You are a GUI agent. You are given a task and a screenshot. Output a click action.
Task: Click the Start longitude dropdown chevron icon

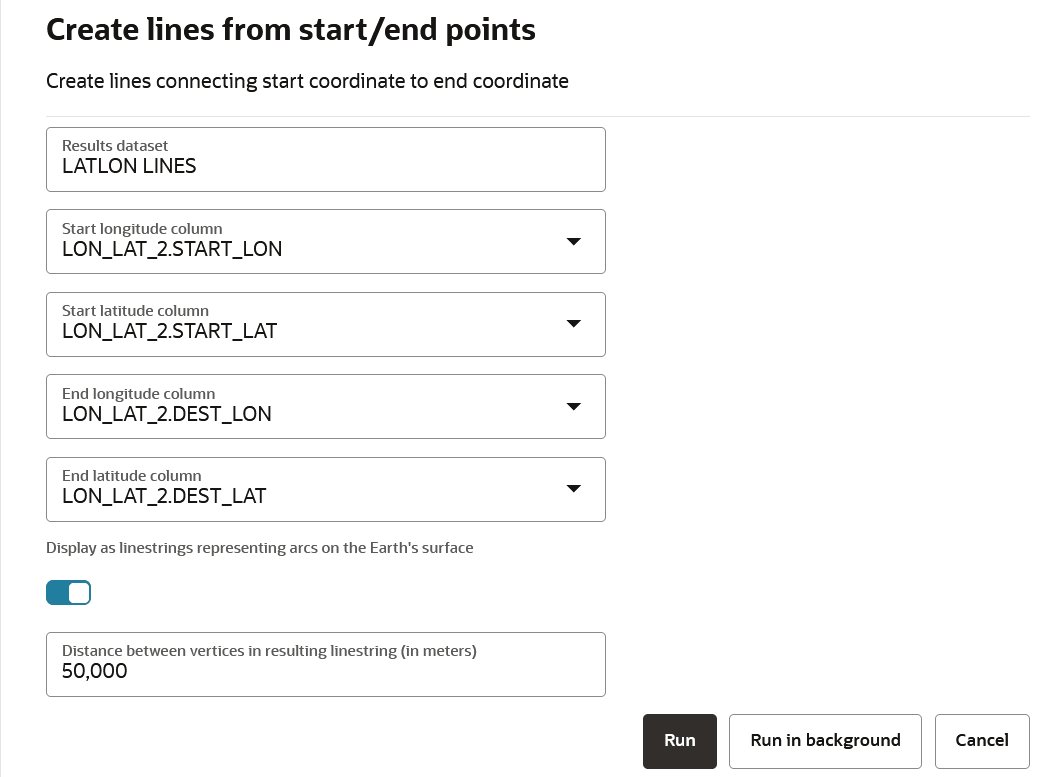pos(573,241)
